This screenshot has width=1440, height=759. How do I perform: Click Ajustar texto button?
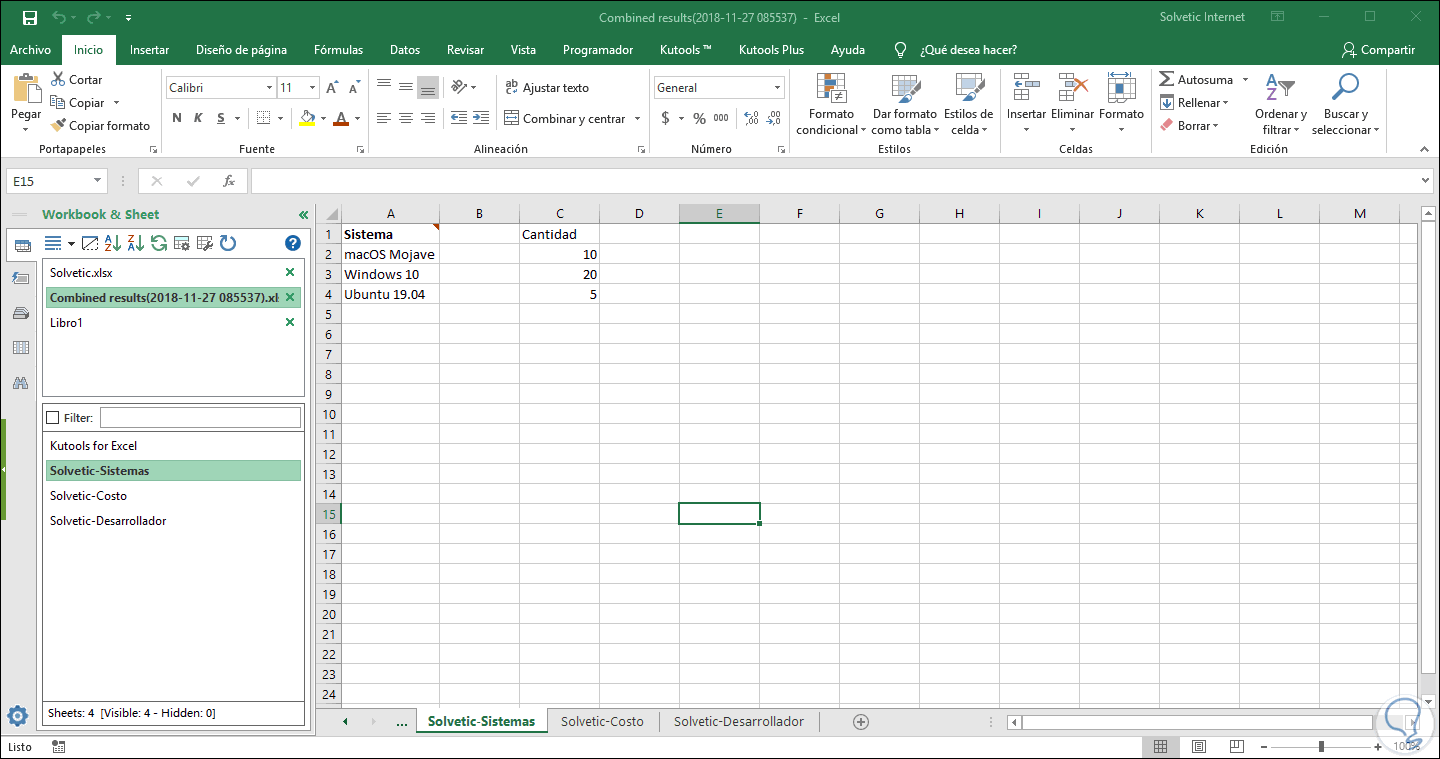[x=546, y=88]
